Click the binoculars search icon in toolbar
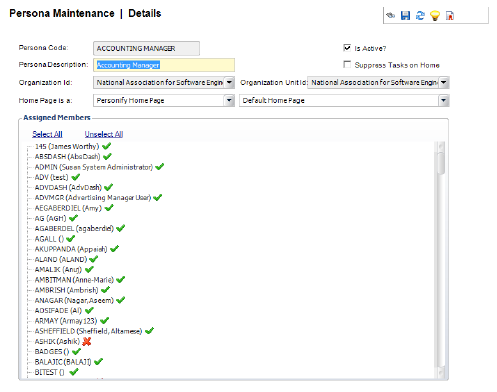The width and height of the screenshot is (497, 392). (390, 15)
